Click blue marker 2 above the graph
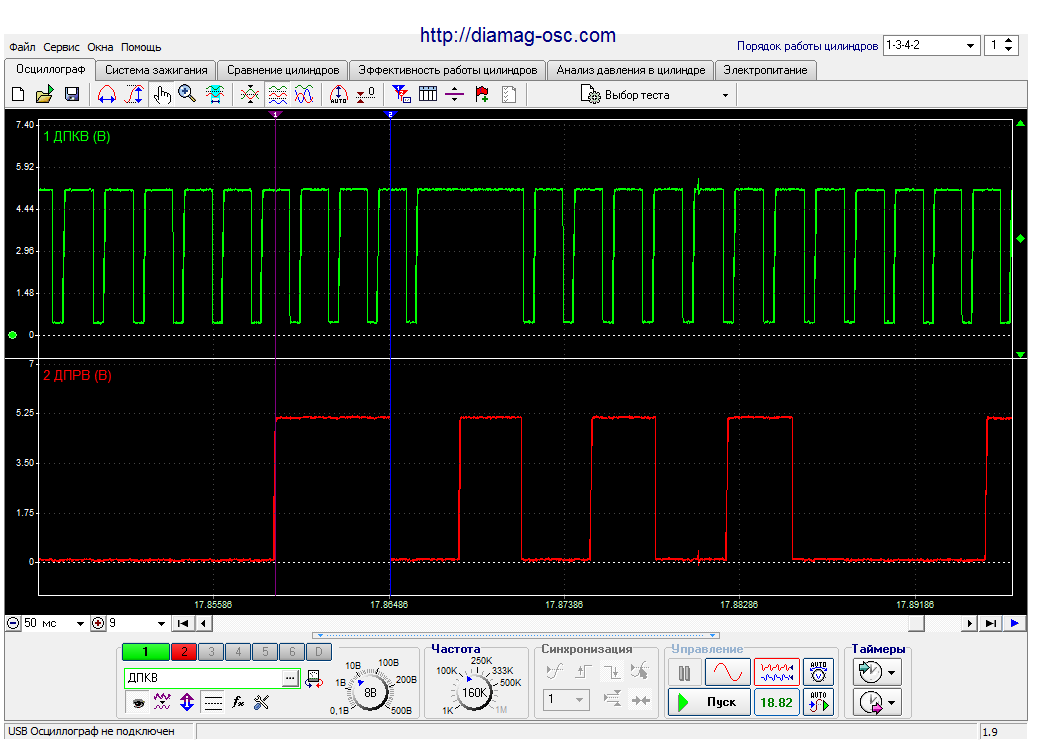Screen dimensions: 1040x744 tap(390, 114)
